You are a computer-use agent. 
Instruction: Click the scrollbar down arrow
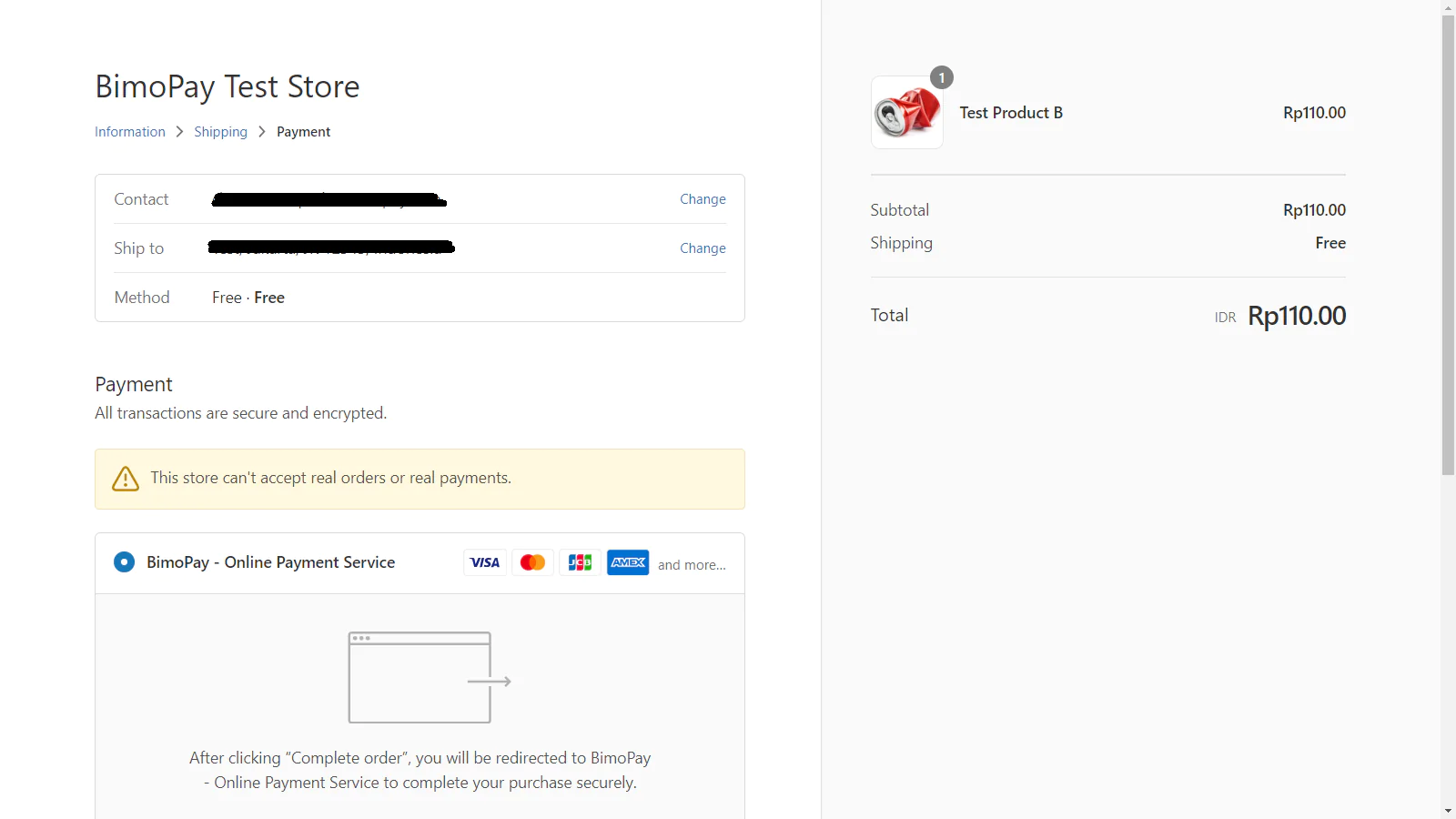[1448, 810]
